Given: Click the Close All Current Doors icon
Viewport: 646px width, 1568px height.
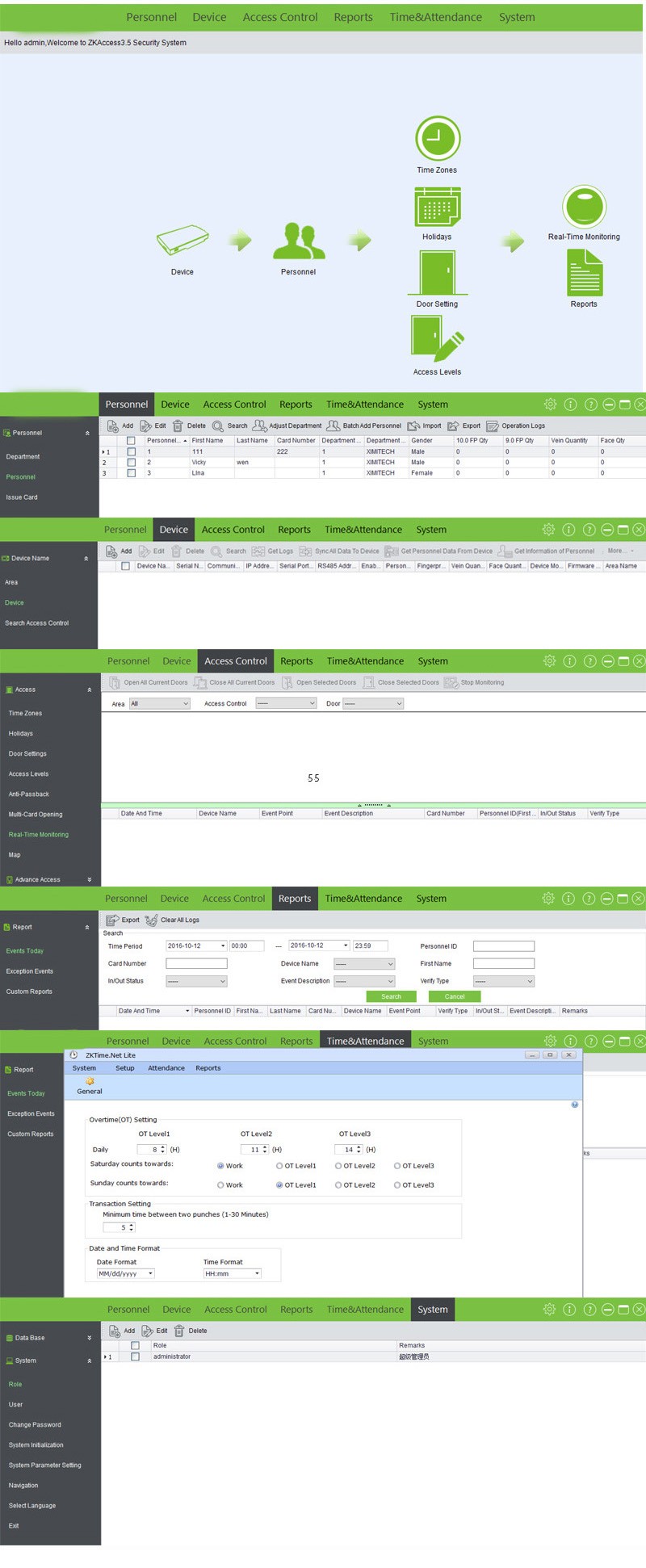Looking at the screenshot, I should click(200, 682).
